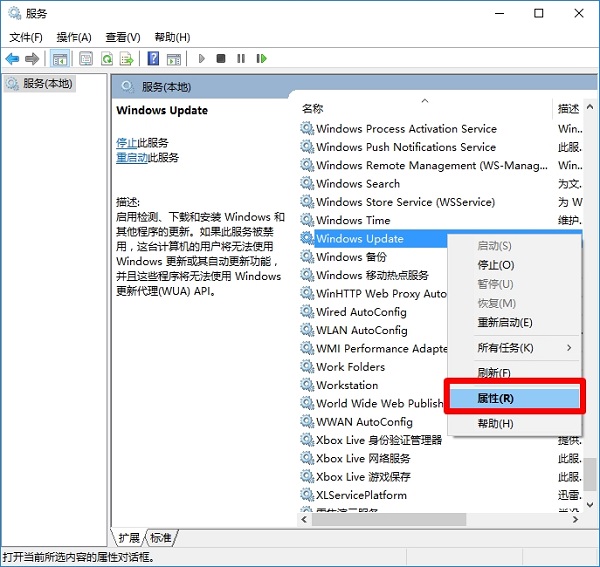Open the 文件(F) menu

pyautogui.click(x=26, y=37)
